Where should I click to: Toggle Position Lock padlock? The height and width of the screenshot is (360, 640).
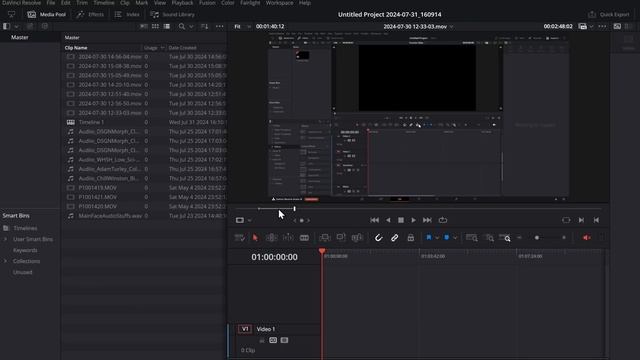point(411,238)
